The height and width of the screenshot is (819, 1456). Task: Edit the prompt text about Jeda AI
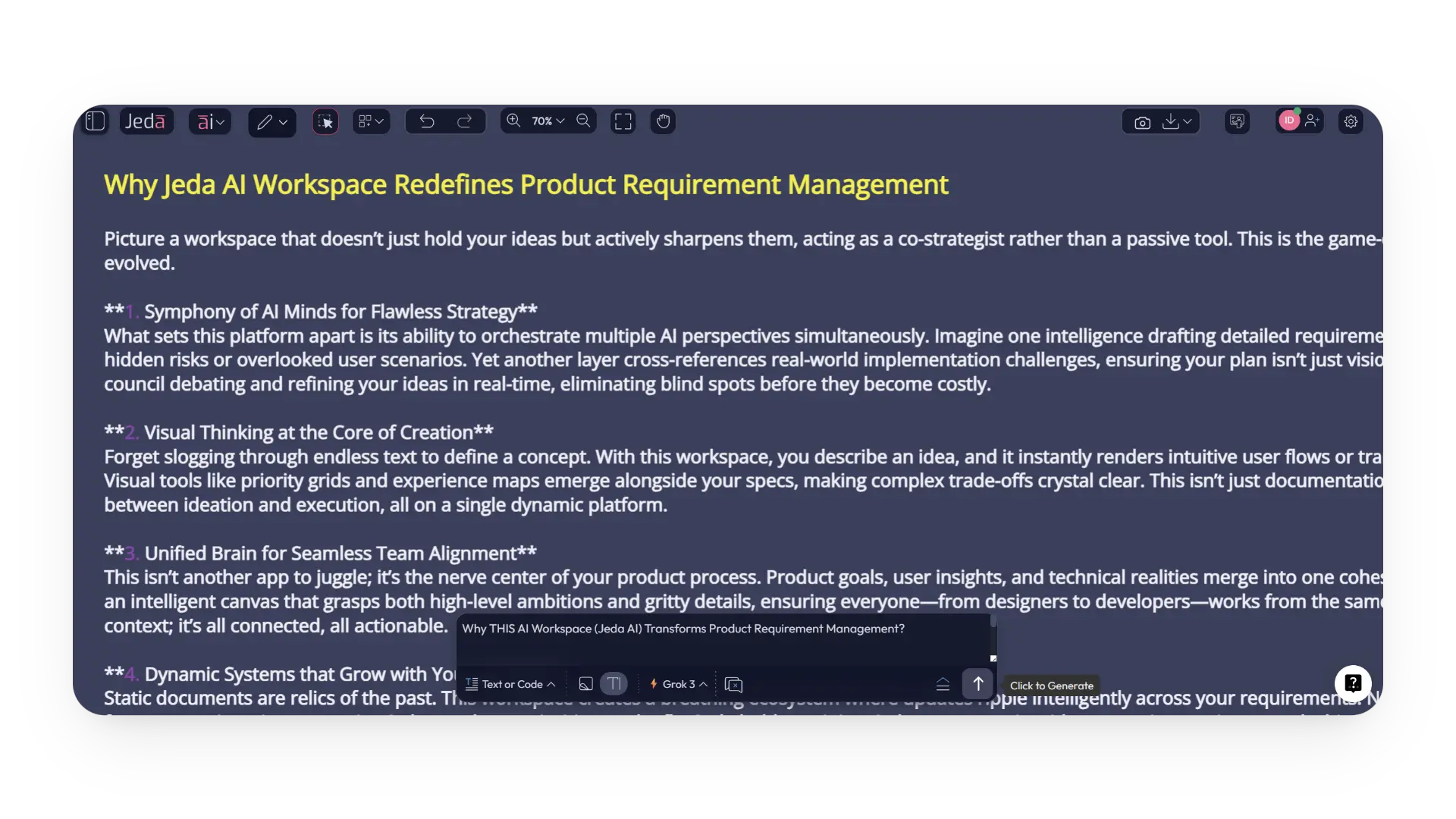682,628
